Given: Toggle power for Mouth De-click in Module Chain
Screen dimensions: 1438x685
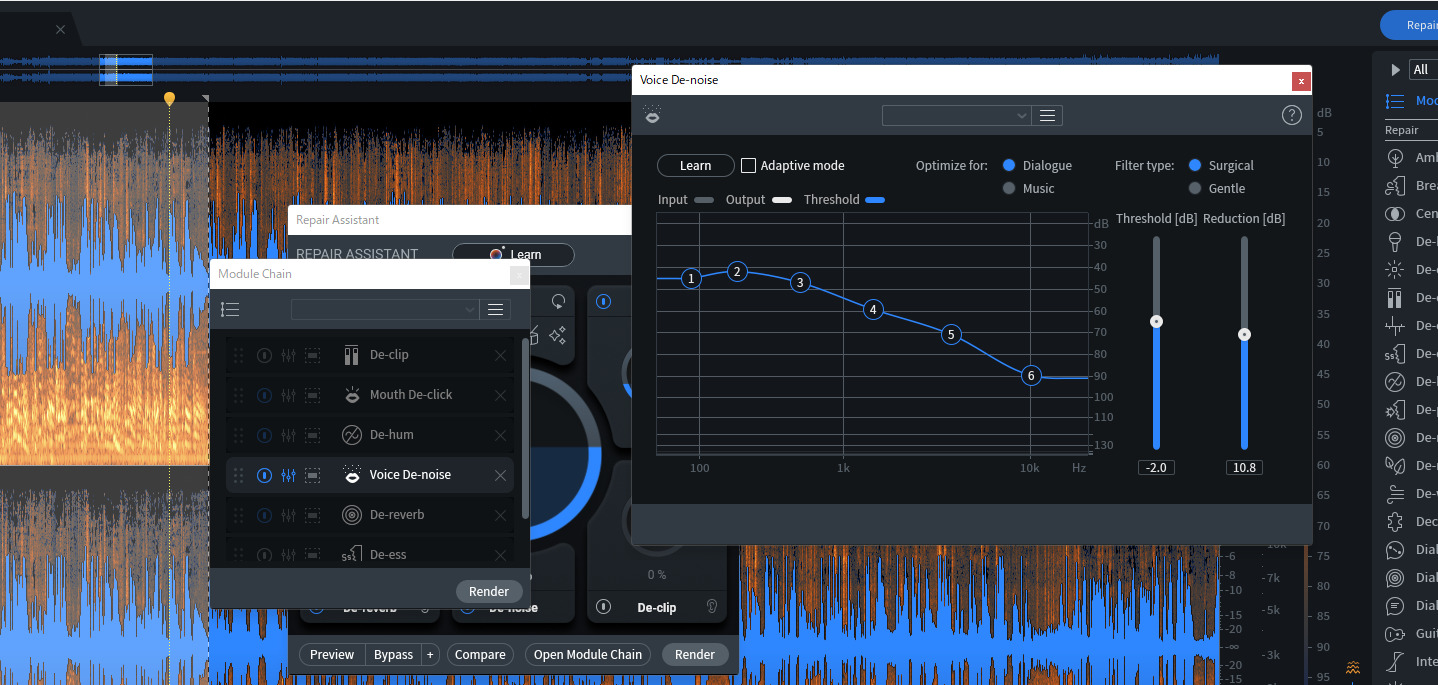Looking at the screenshot, I should coord(264,395).
